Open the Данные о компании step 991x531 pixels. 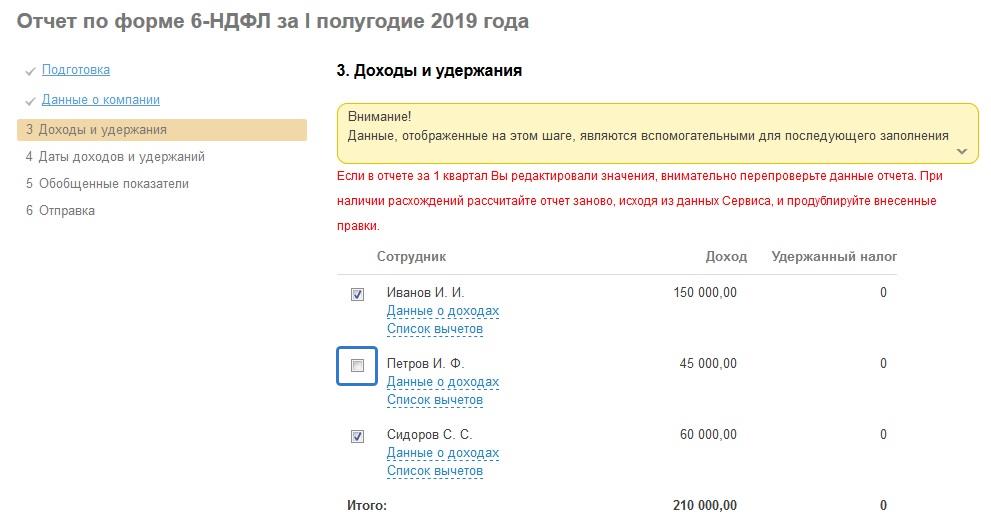pos(100,100)
